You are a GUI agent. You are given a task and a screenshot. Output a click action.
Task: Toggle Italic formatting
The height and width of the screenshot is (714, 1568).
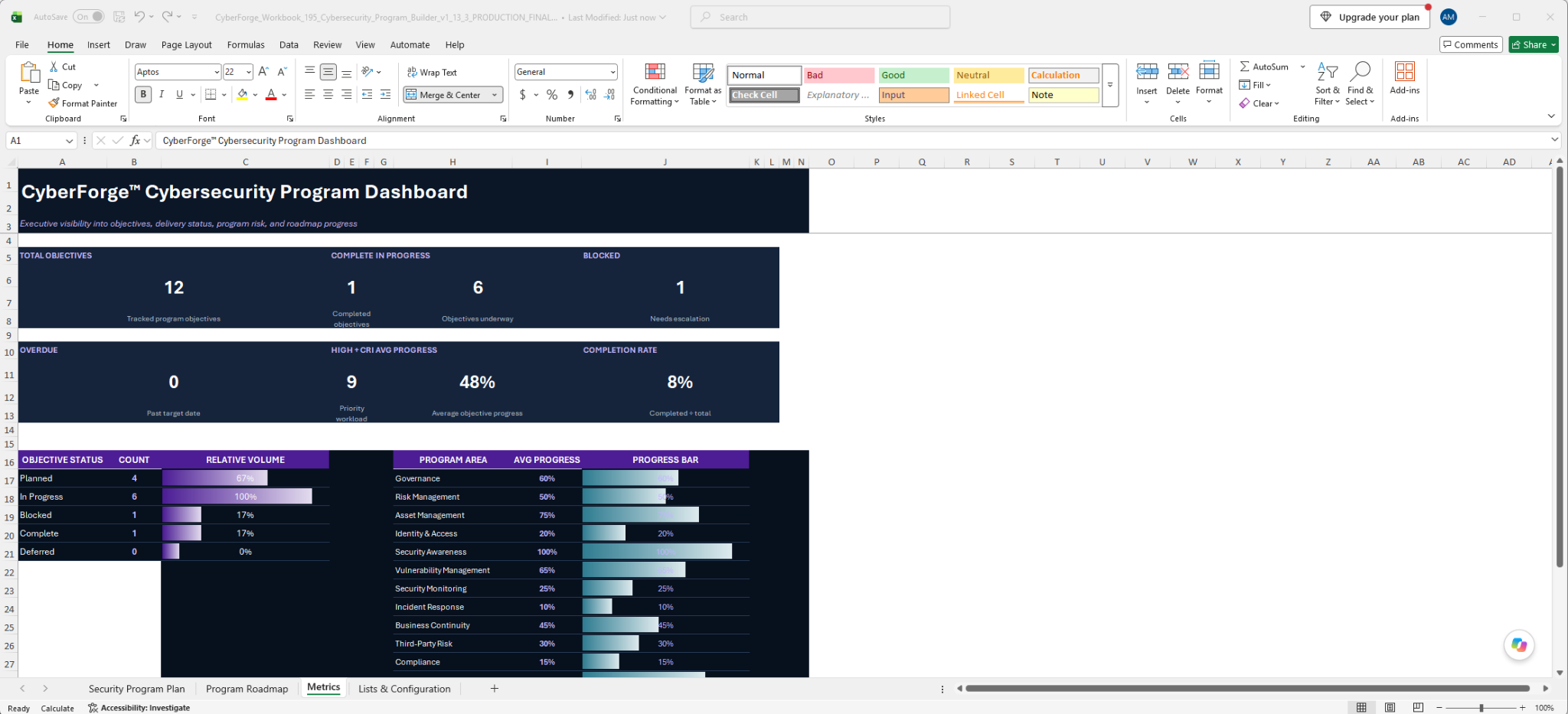(162, 94)
